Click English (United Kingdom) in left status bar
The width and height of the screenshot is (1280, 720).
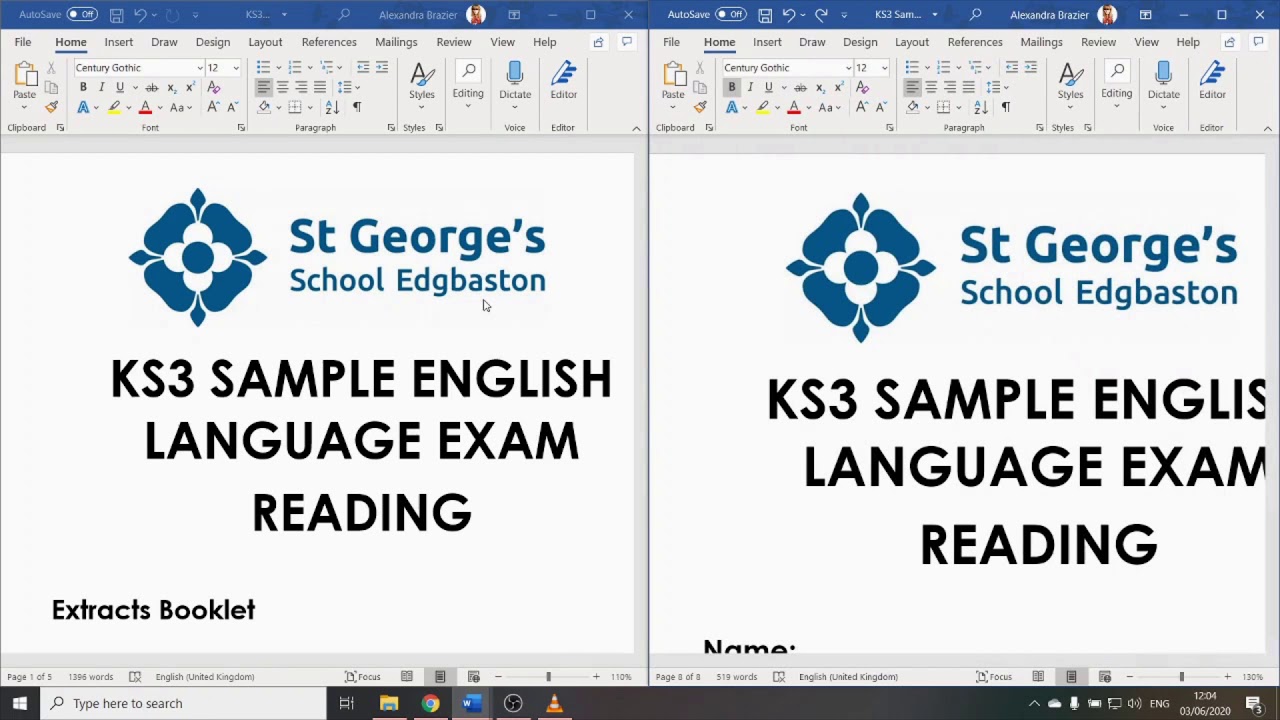[x=204, y=677]
